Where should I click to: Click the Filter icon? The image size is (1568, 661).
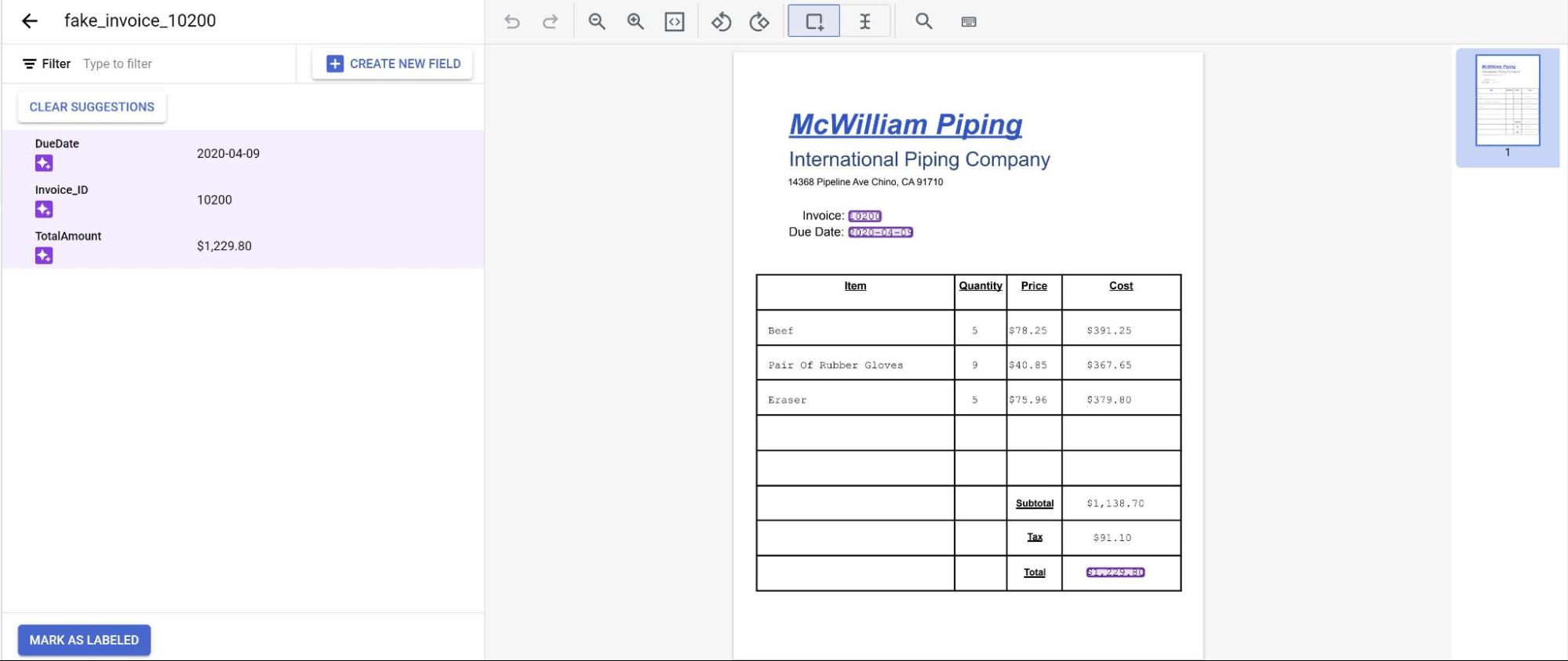pos(30,64)
